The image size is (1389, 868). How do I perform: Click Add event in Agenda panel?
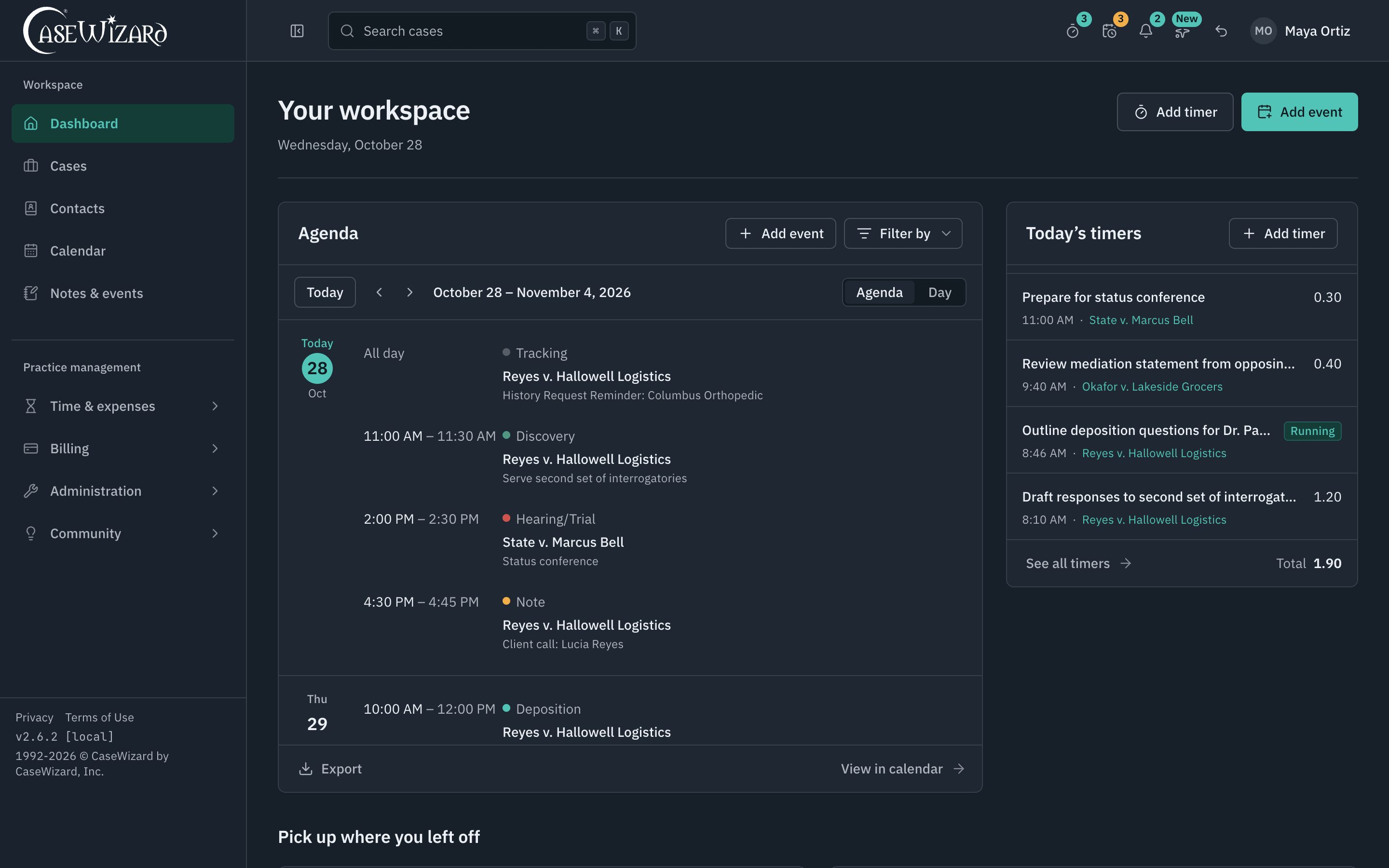click(x=781, y=233)
